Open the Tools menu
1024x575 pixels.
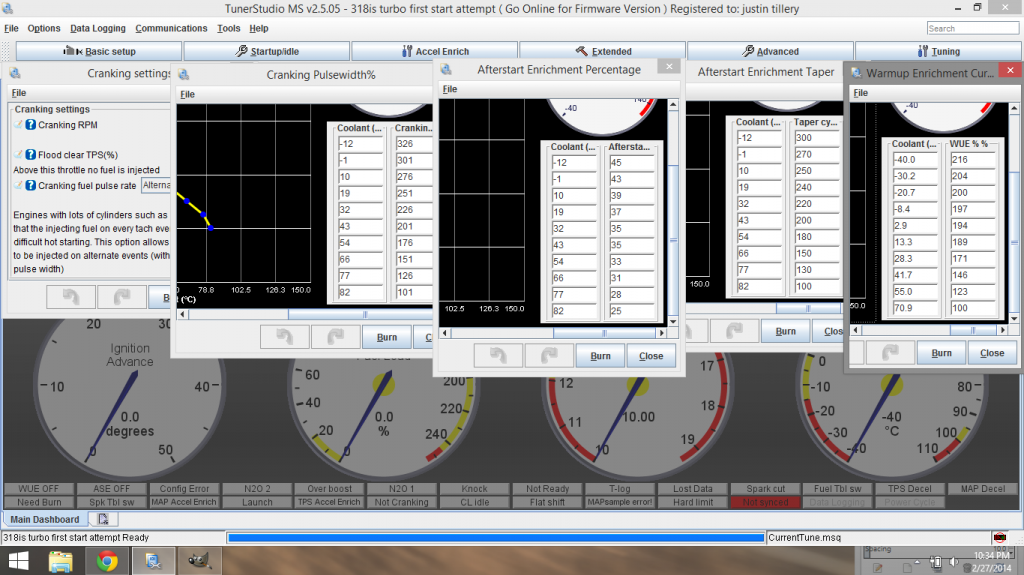point(229,28)
